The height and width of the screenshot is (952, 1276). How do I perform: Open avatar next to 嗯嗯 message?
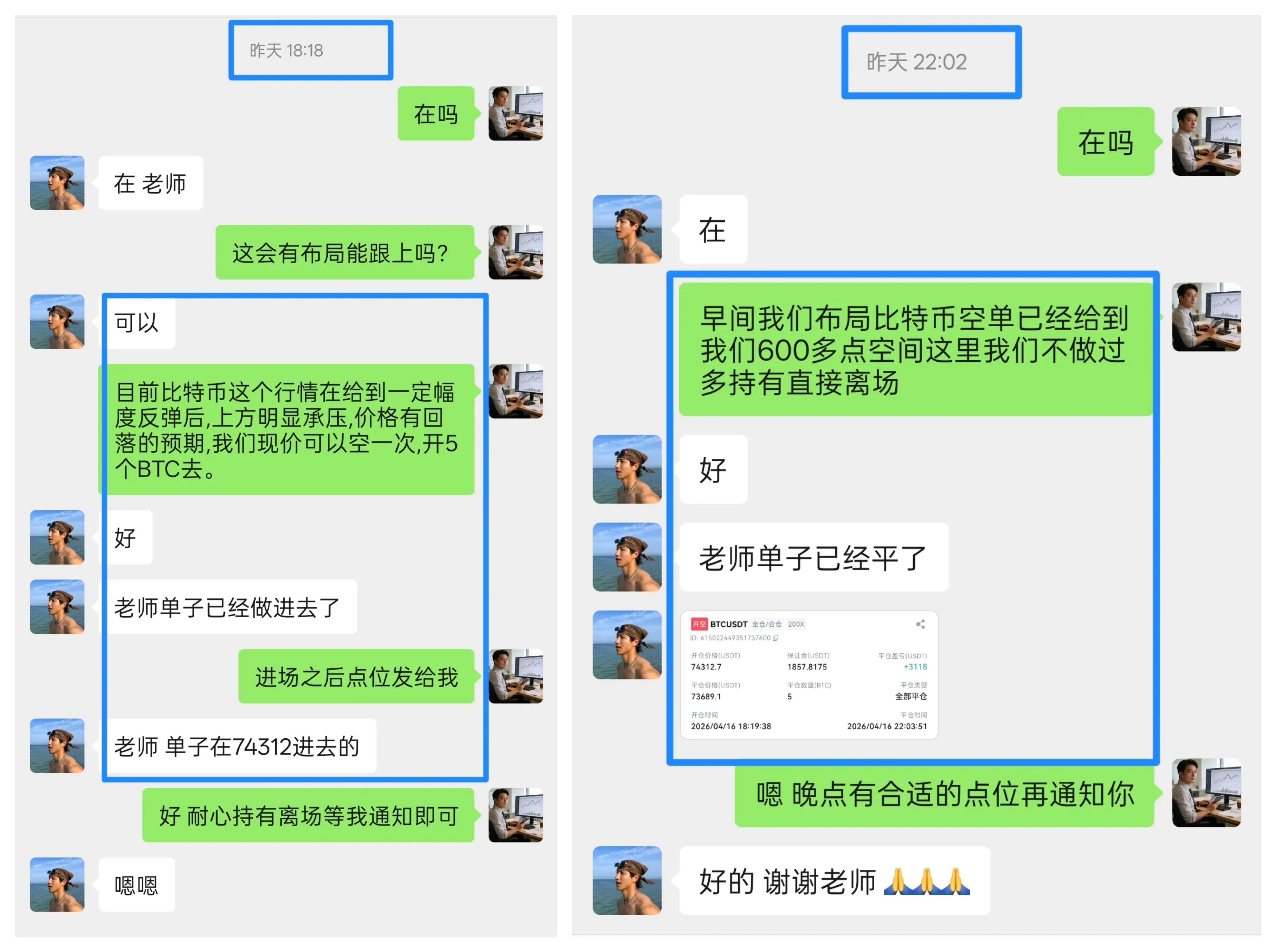point(57,885)
